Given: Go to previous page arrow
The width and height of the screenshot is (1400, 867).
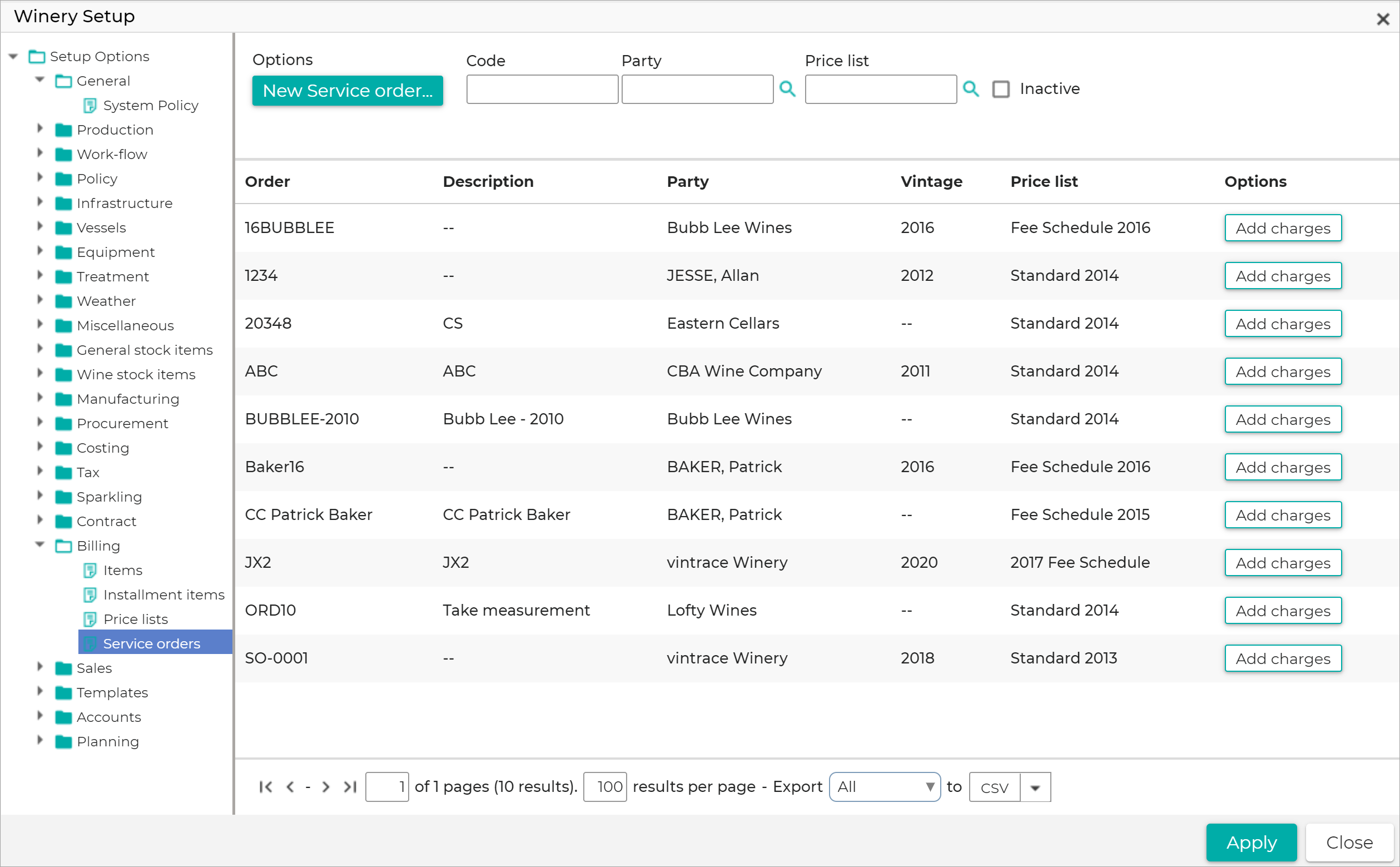Looking at the screenshot, I should 290,787.
